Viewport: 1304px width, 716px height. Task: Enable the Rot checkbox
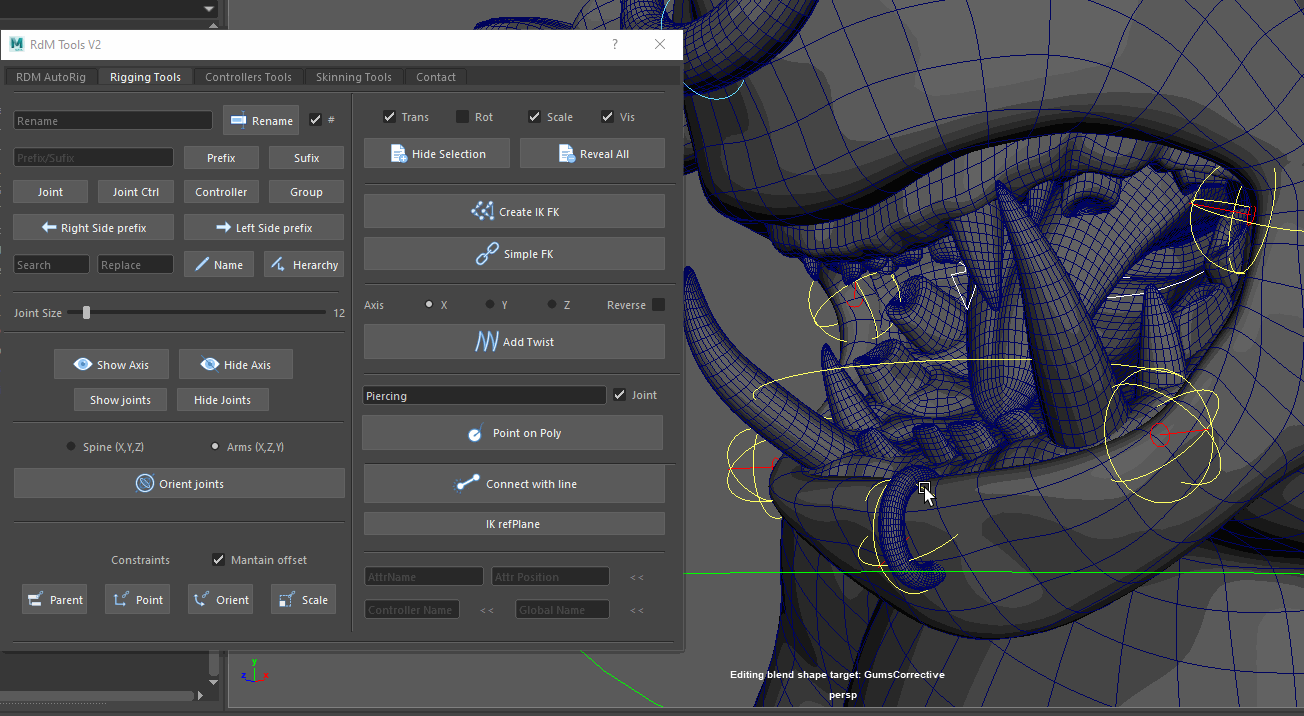click(462, 117)
